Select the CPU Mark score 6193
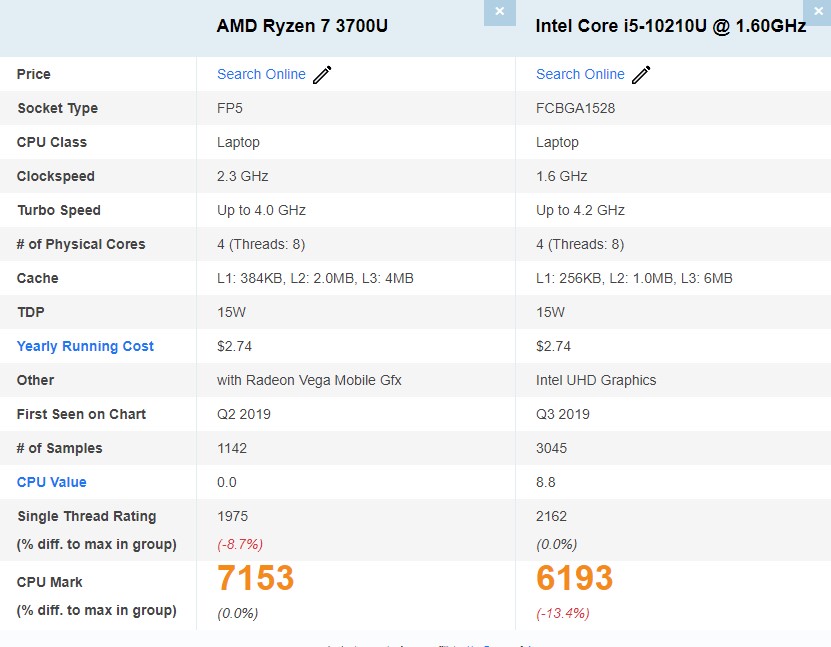Viewport: 831px width, 647px height. click(574, 578)
